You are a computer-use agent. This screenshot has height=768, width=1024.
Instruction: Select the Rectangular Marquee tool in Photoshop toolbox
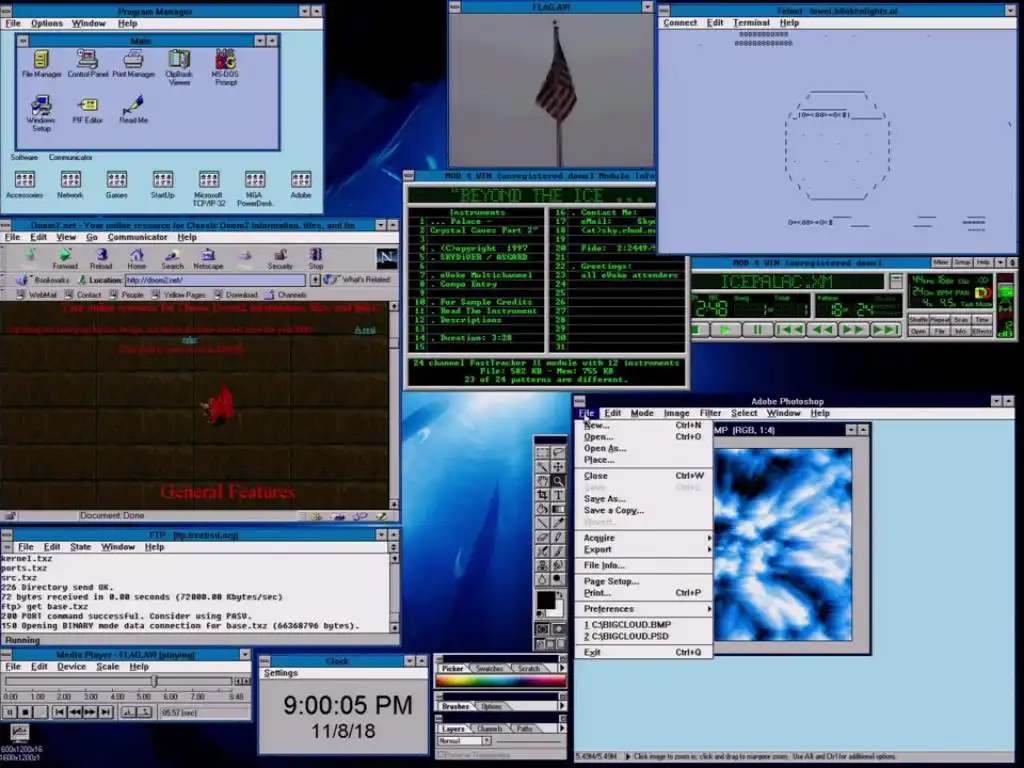pyautogui.click(x=542, y=452)
